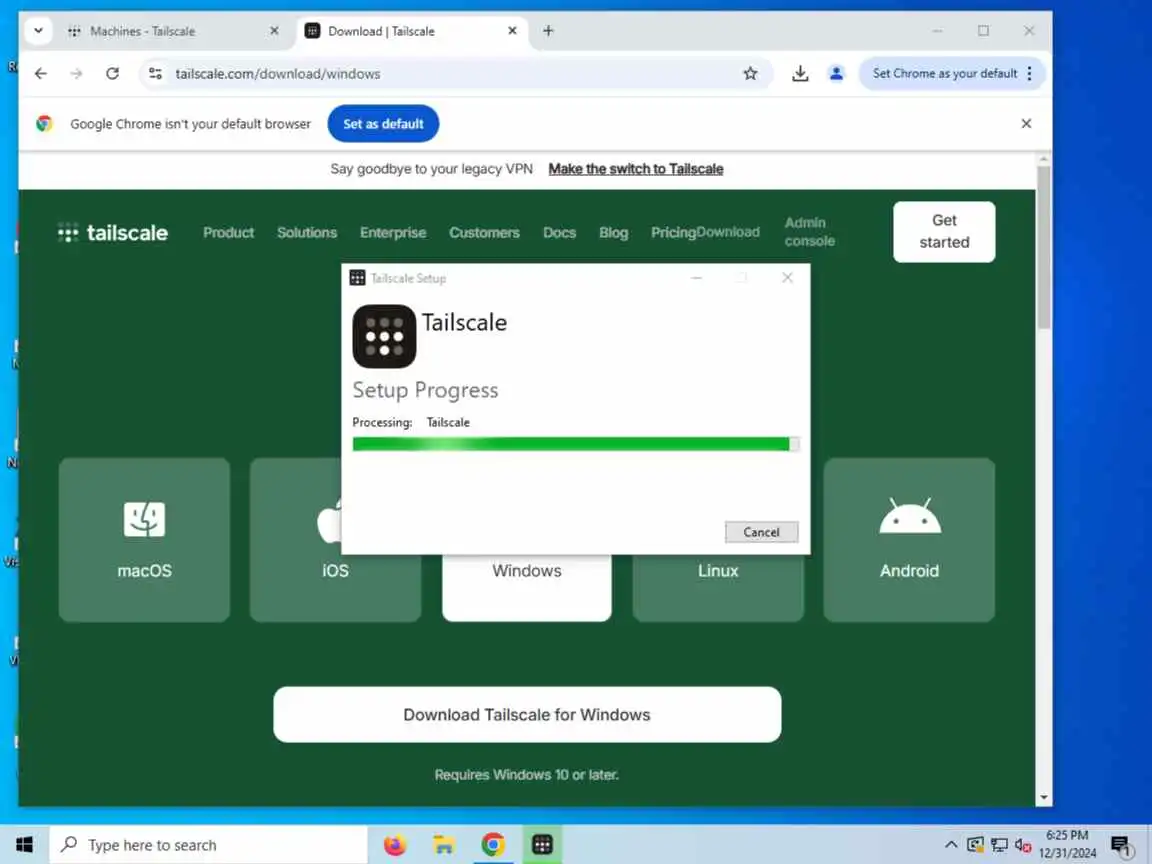Click the page vertical scrollbar thumb
The width and height of the screenshot is (1152, 864).
pos(1043,248)
